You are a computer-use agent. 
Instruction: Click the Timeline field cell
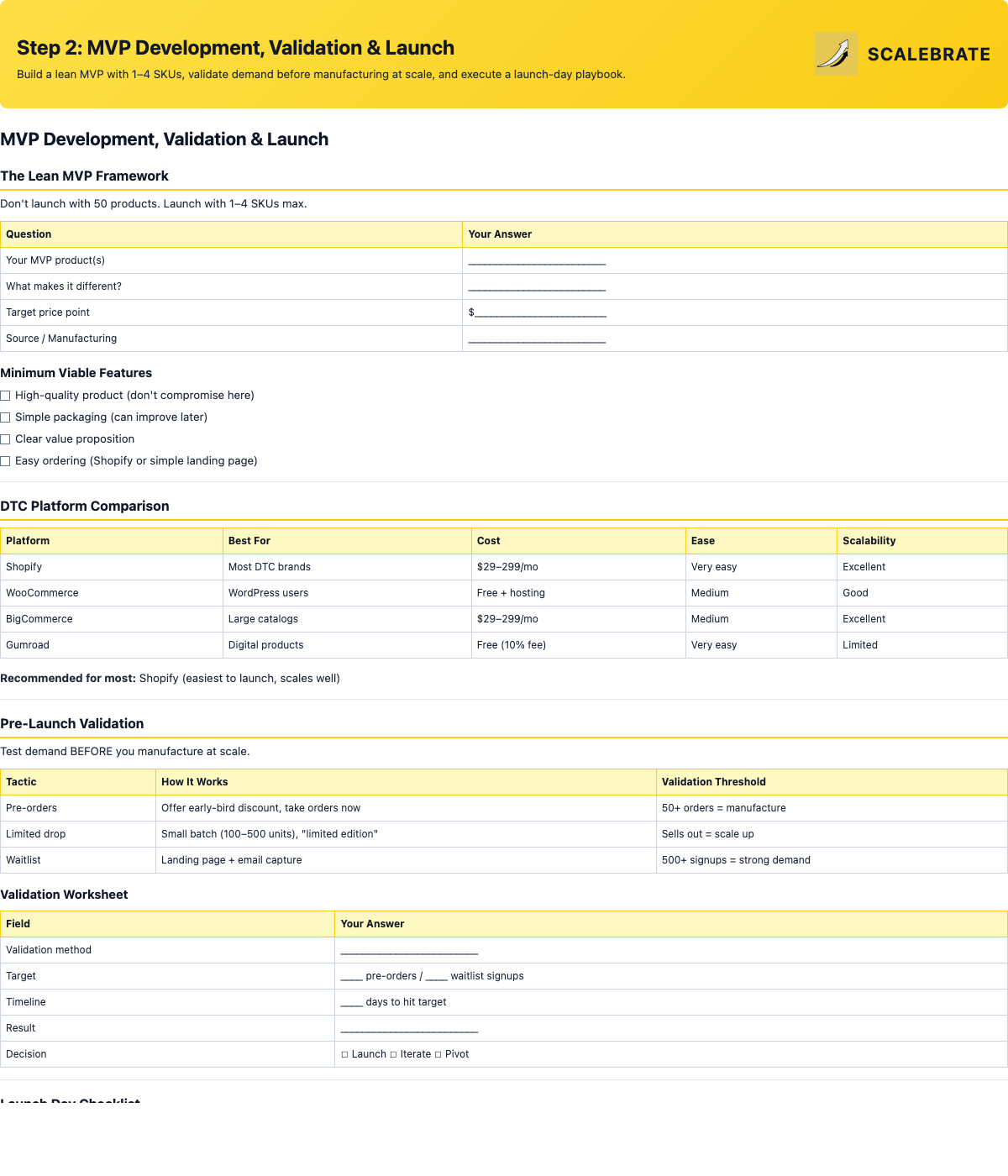coord(167,1002)
